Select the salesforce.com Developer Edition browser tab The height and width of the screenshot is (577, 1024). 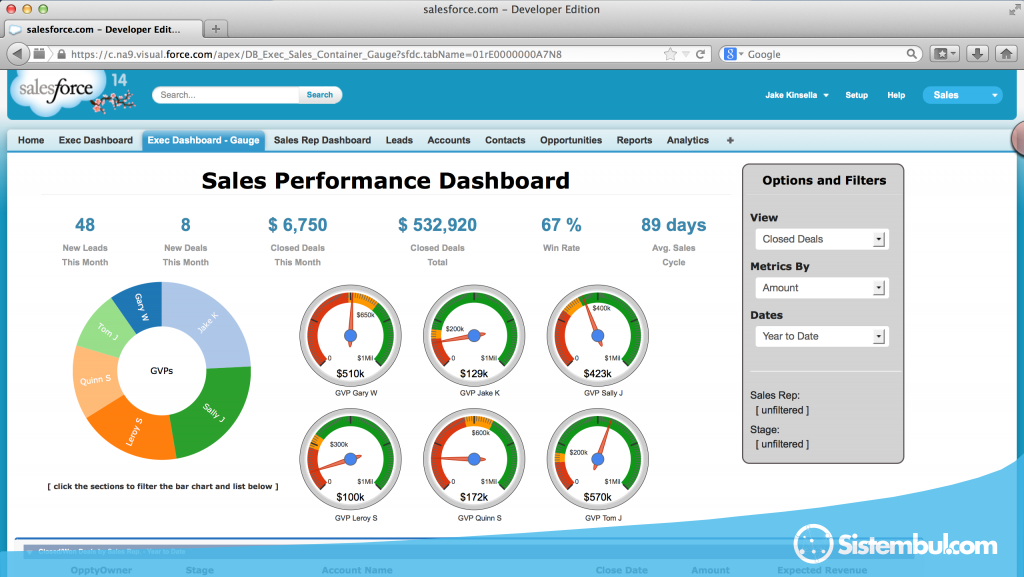click(x=103, y=29)
